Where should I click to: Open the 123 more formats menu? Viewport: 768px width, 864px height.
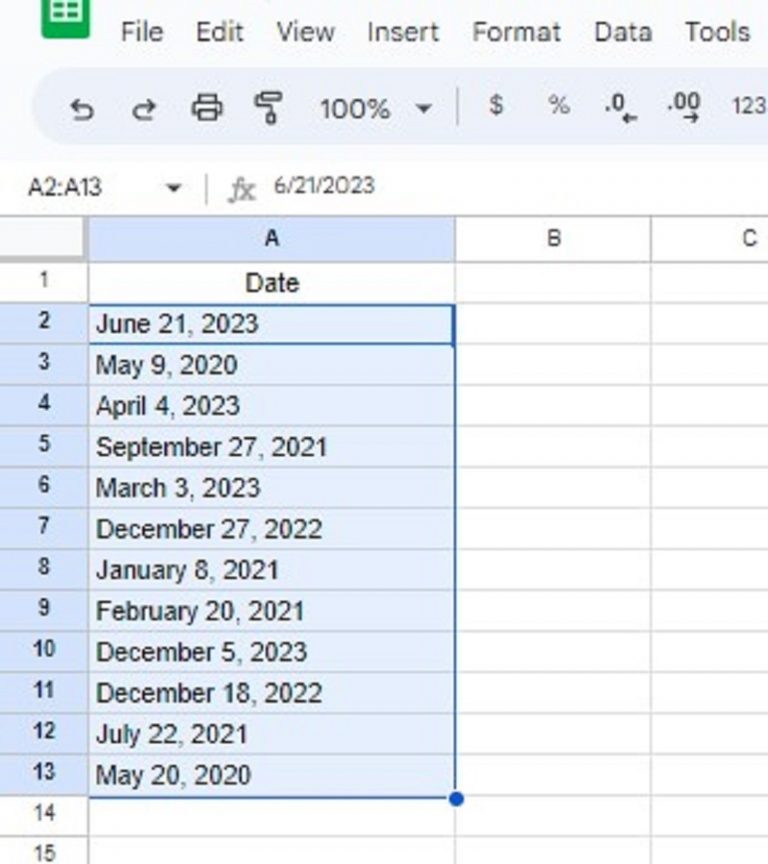tap(749, 106)
